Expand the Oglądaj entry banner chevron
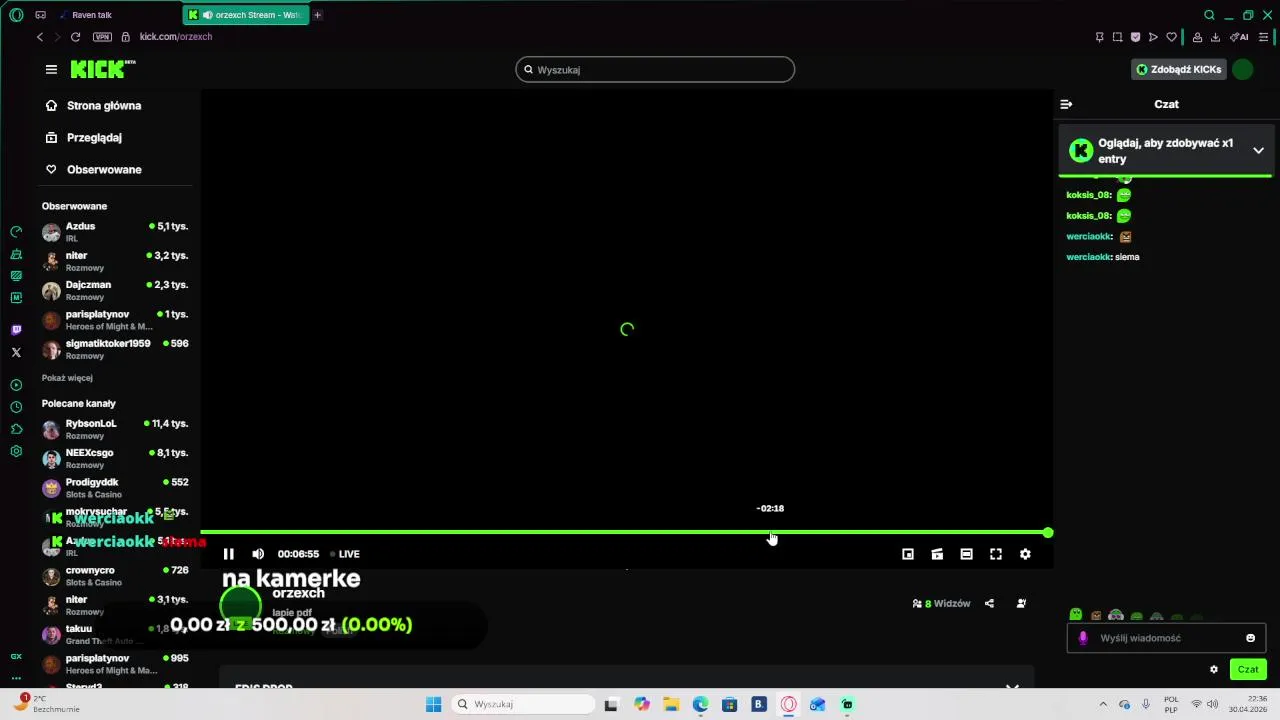 tap(1258, 151)
